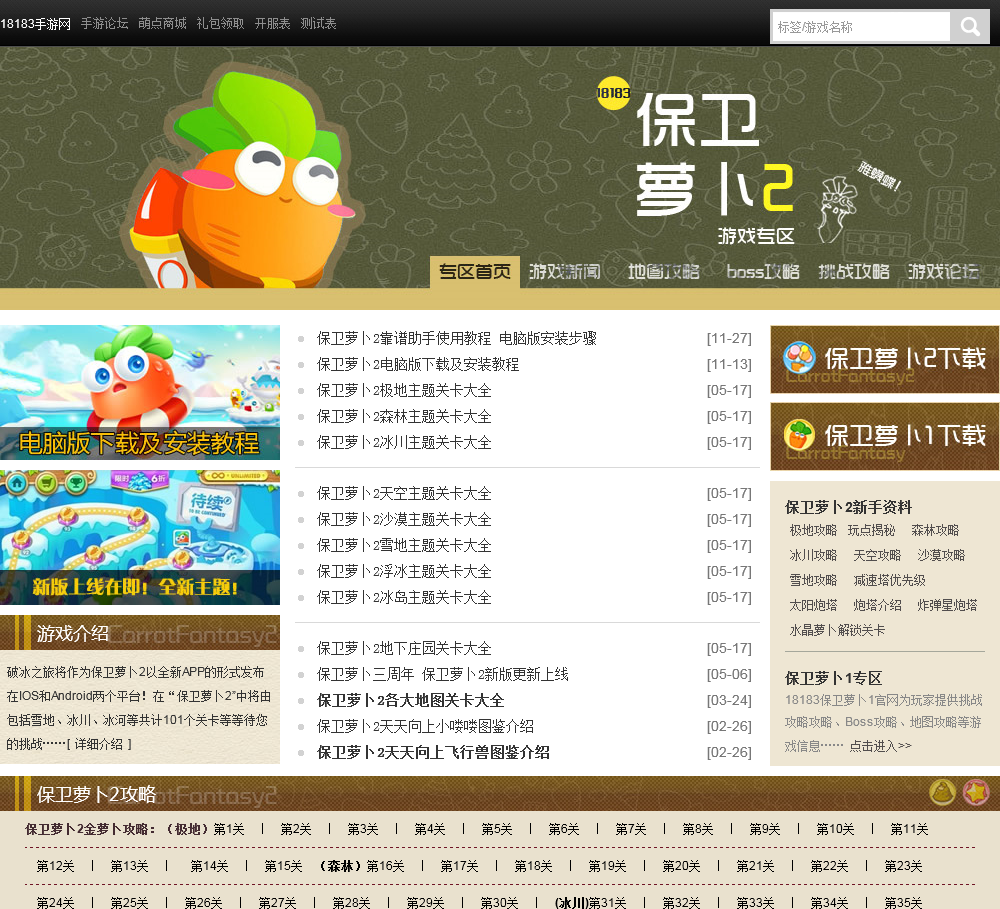Open 新版上线在即 全新主题 banner image
The height and width of the screenshot is (909, 1000).
click(x=140, y=538)
